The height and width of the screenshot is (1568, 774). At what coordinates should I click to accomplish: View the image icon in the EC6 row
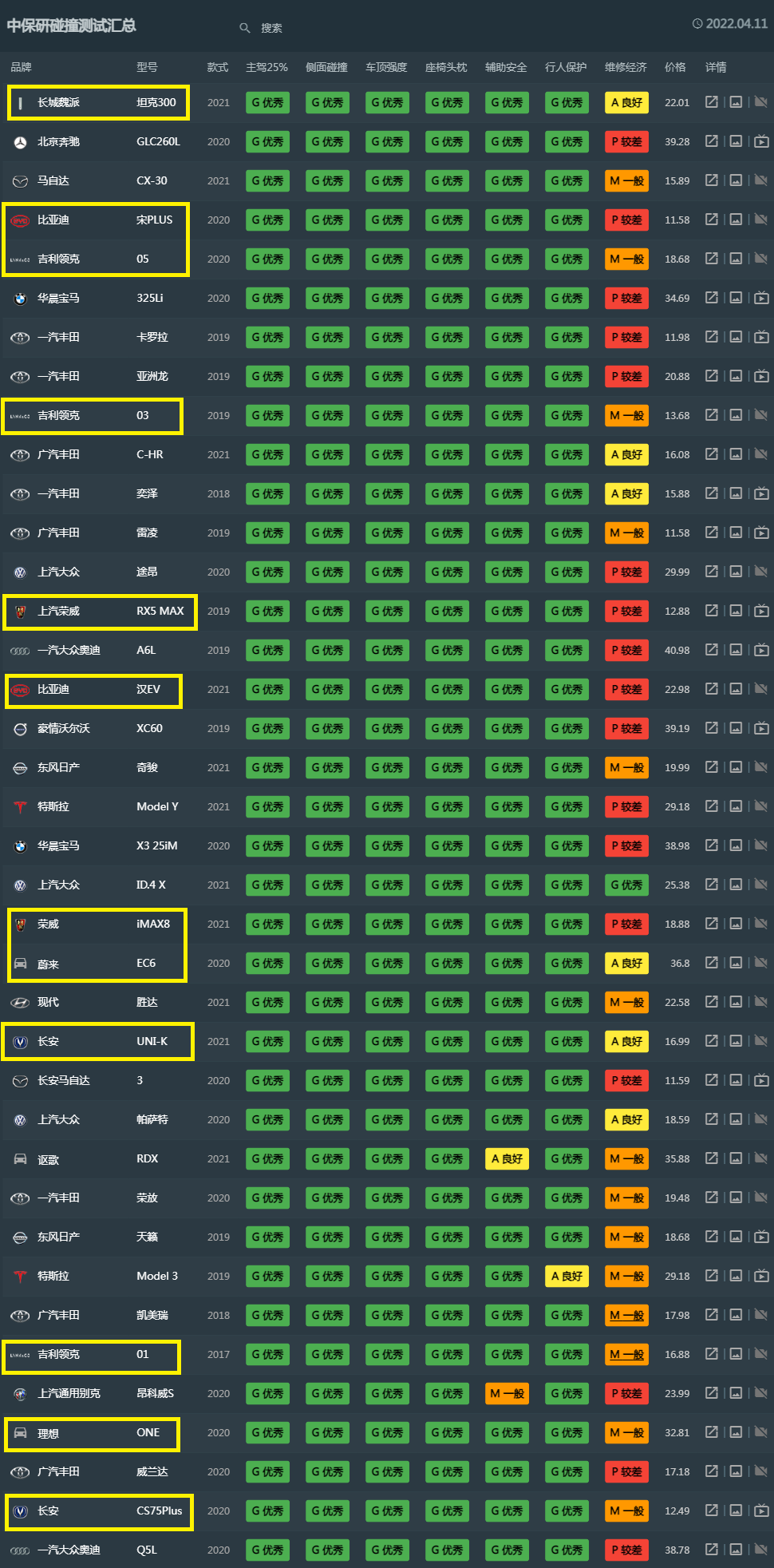(x=736, y=963)
